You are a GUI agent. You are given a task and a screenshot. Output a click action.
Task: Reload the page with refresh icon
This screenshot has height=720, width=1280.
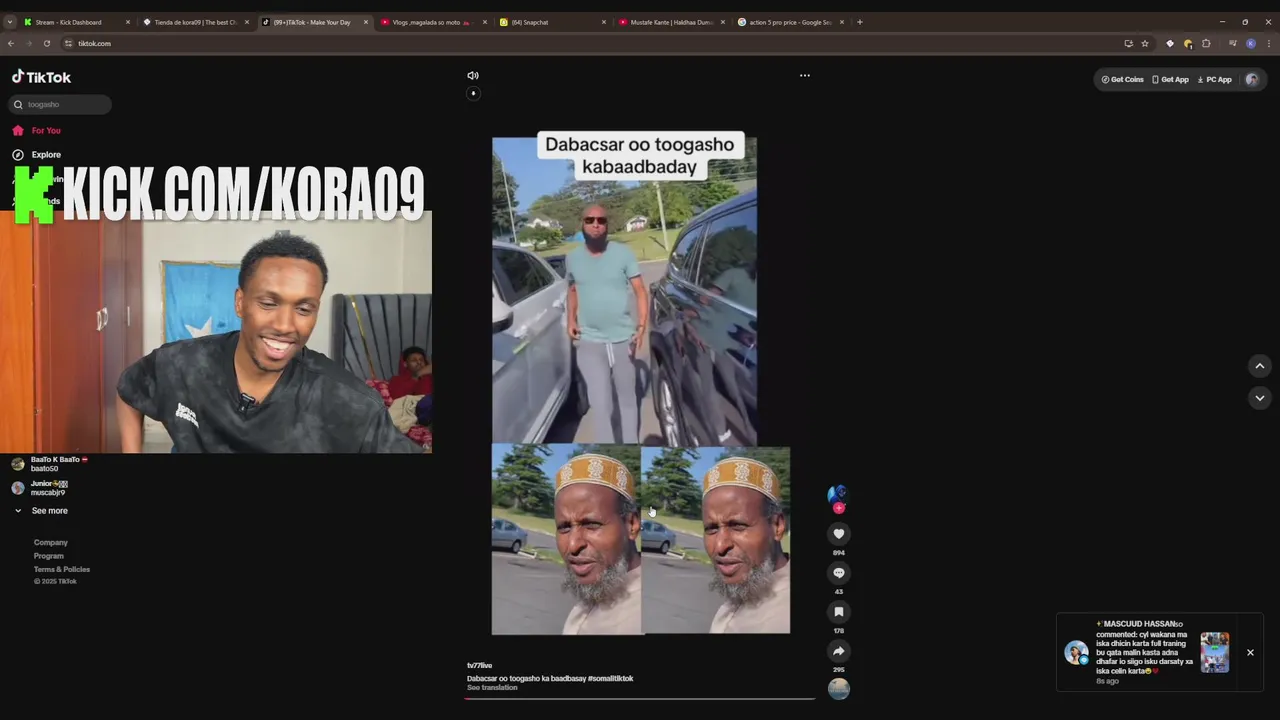(47, 43)
